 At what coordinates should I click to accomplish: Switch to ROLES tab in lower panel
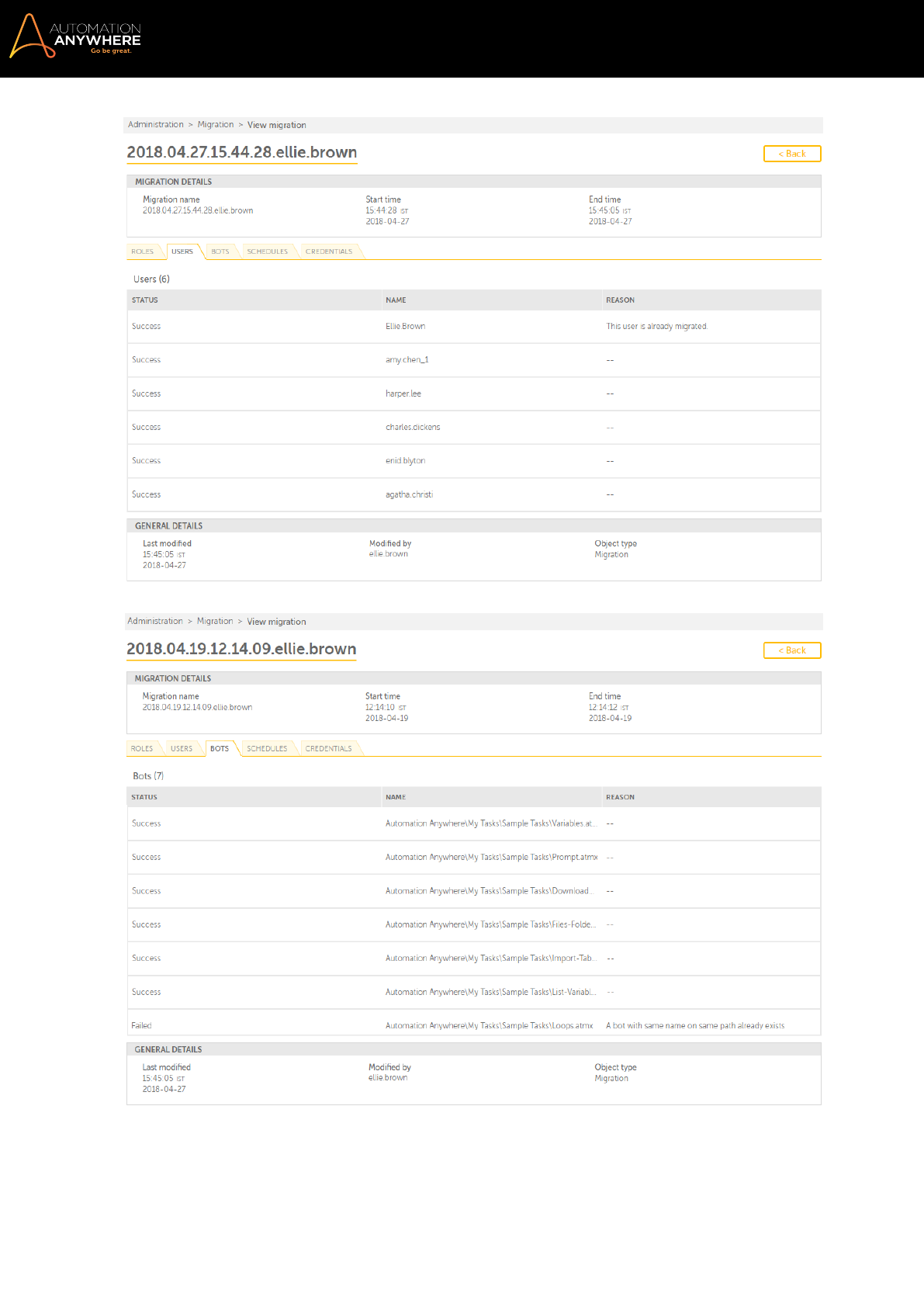142,748
